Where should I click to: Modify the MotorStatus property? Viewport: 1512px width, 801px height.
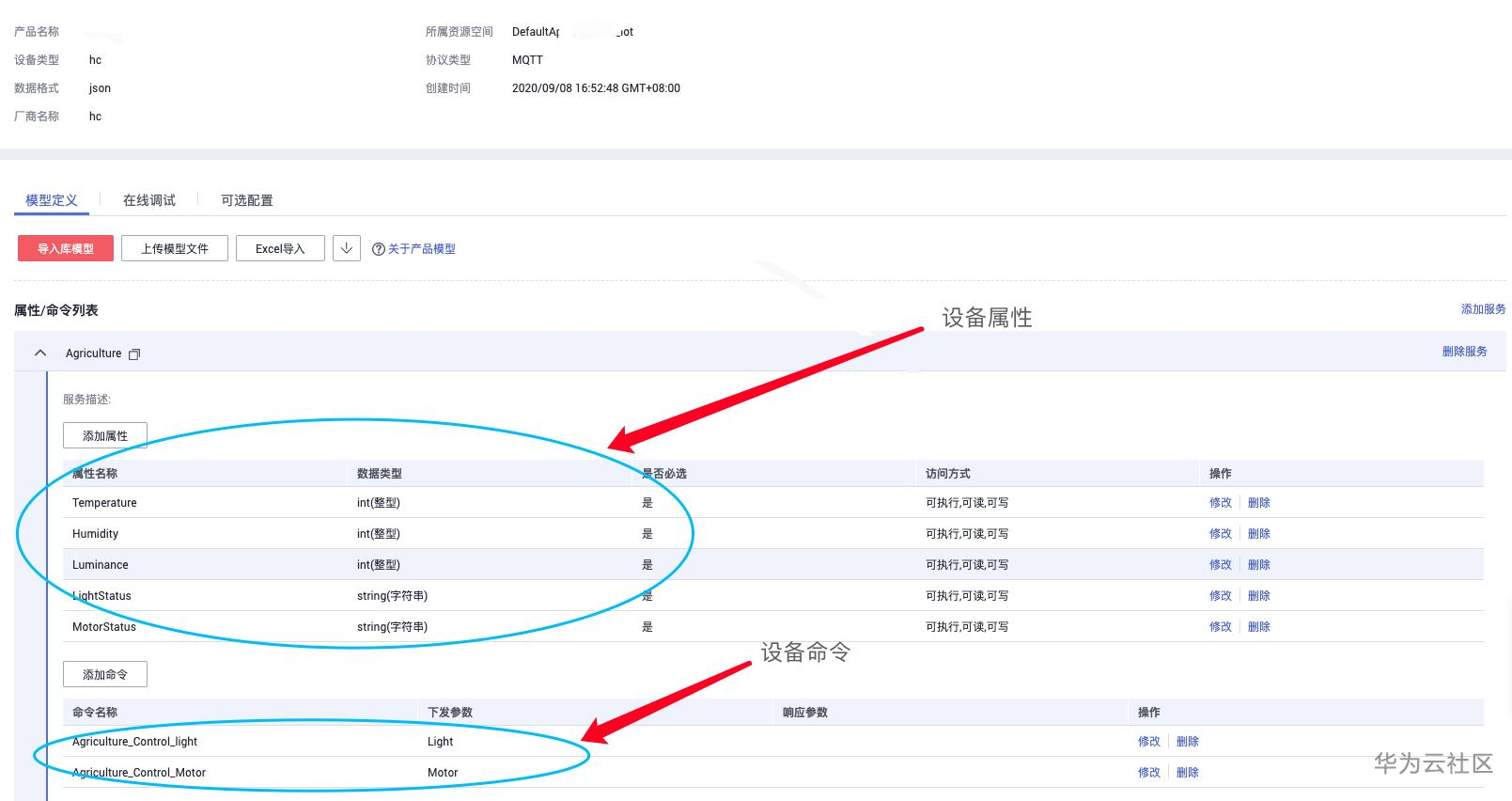click(1221, 627)
